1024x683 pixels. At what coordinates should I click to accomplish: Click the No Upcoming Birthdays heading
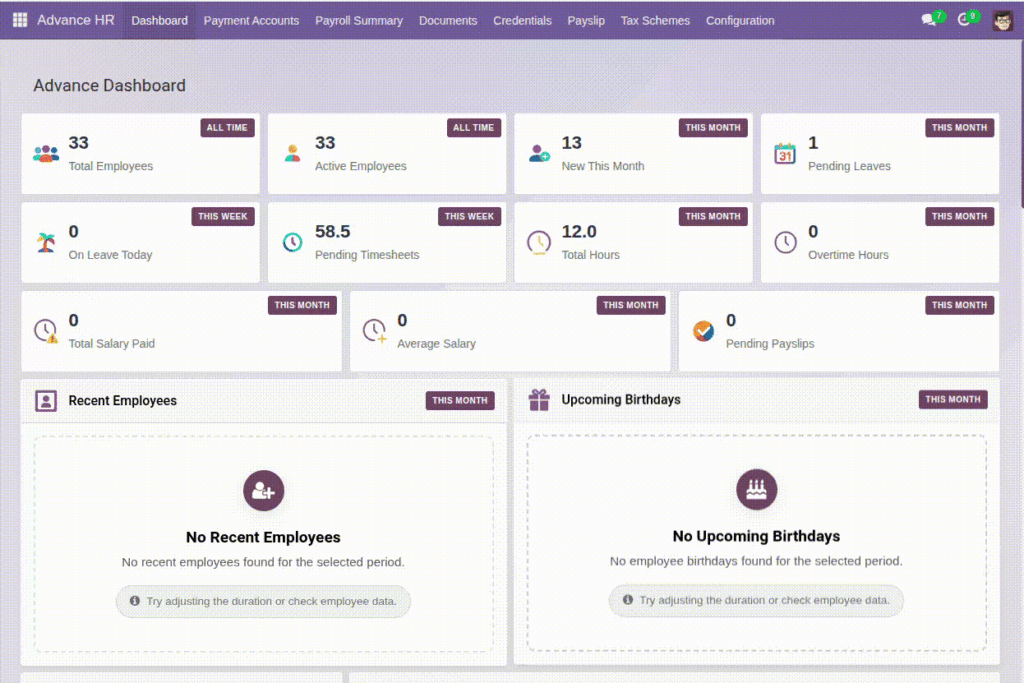coord(756,536)
